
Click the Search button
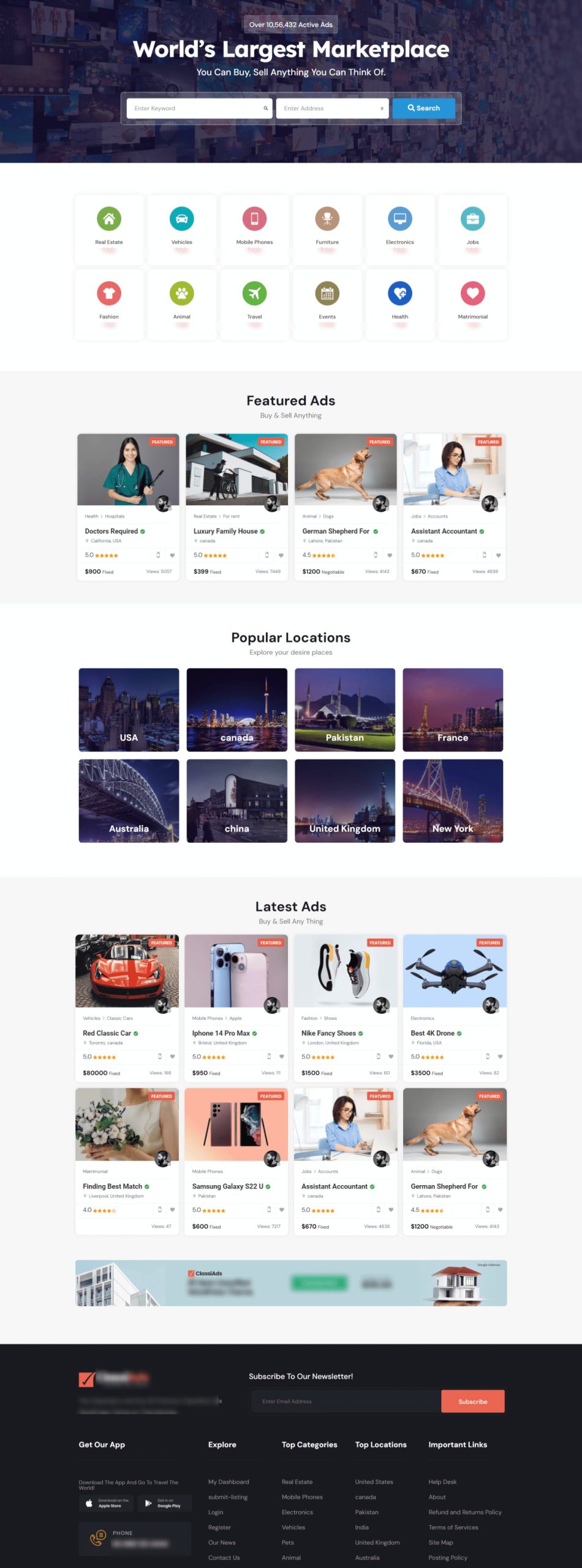pos(424,108)
